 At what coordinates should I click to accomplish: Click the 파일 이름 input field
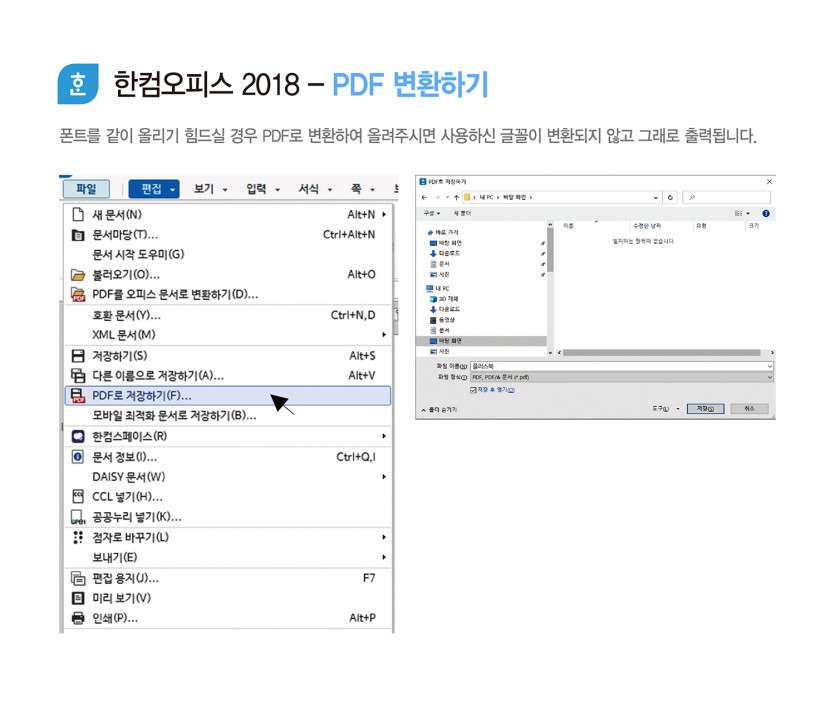click(621, 366)
